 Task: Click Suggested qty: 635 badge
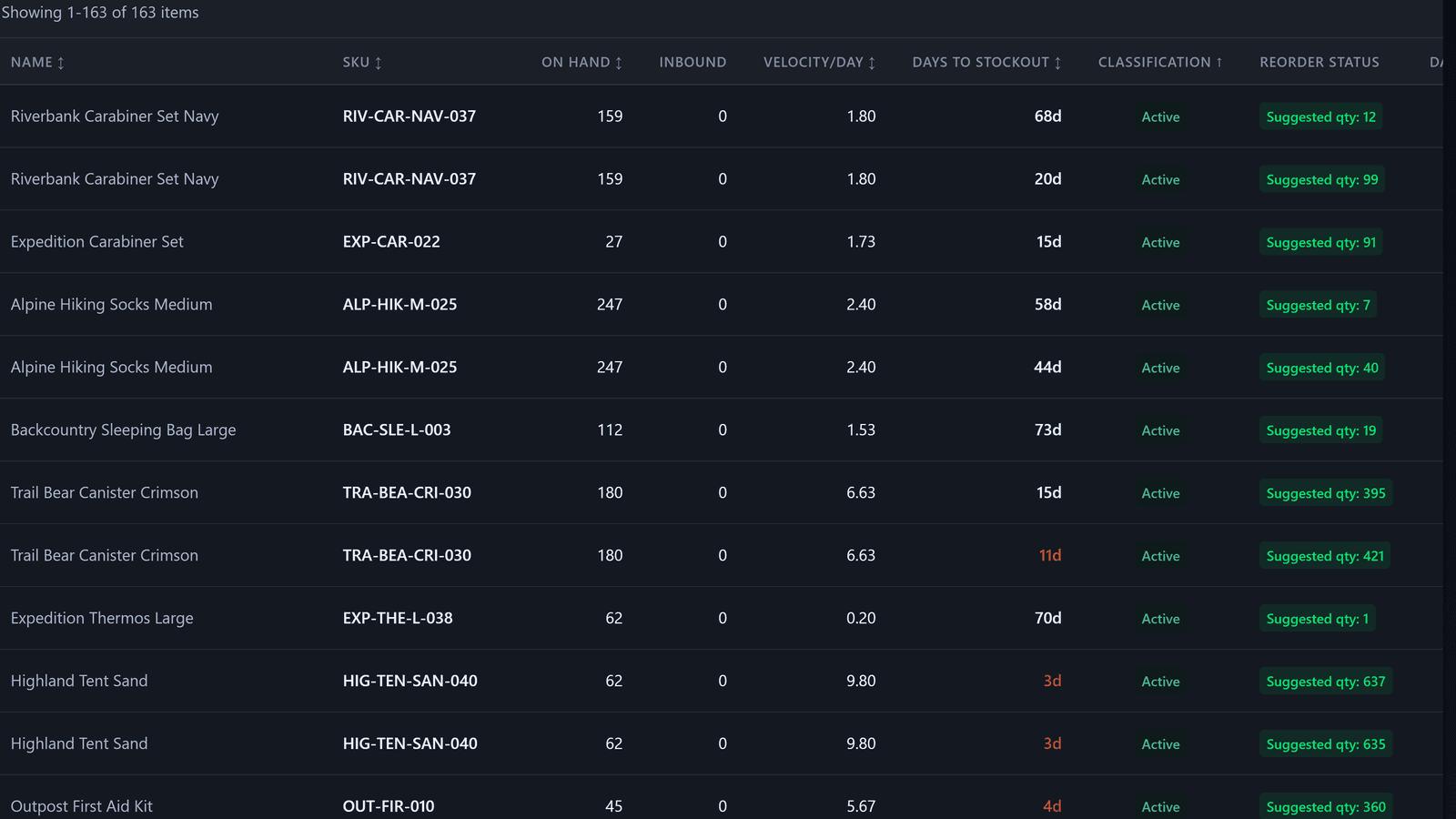tap(1325, 744)
